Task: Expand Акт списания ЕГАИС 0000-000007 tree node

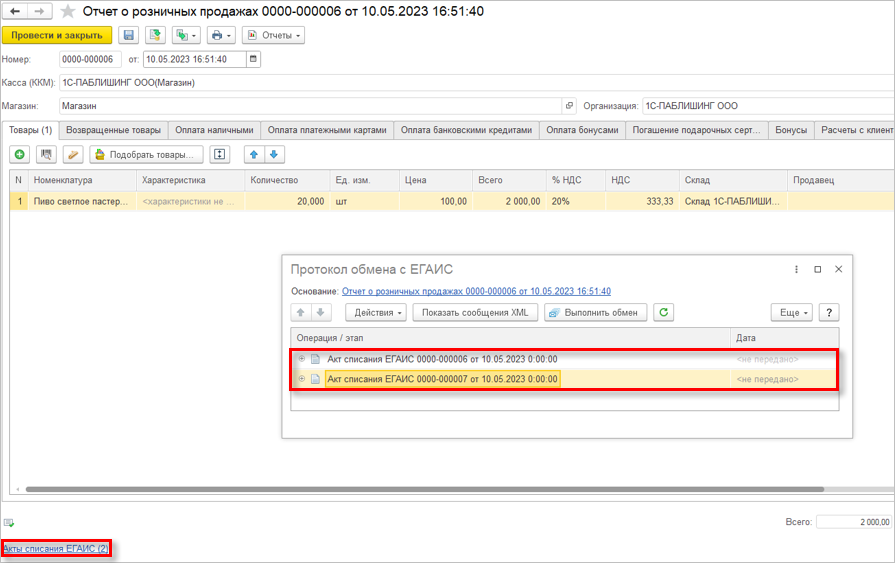Action: click(301, 379)
